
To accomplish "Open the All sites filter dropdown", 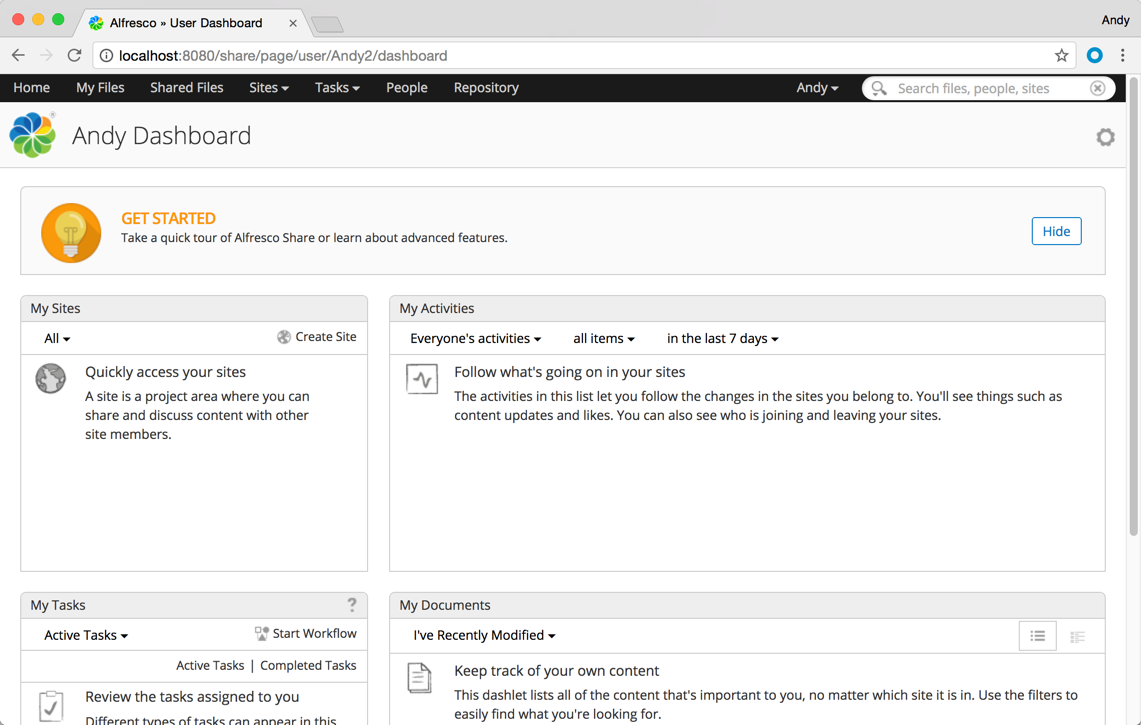I will (x=55, y=338).
